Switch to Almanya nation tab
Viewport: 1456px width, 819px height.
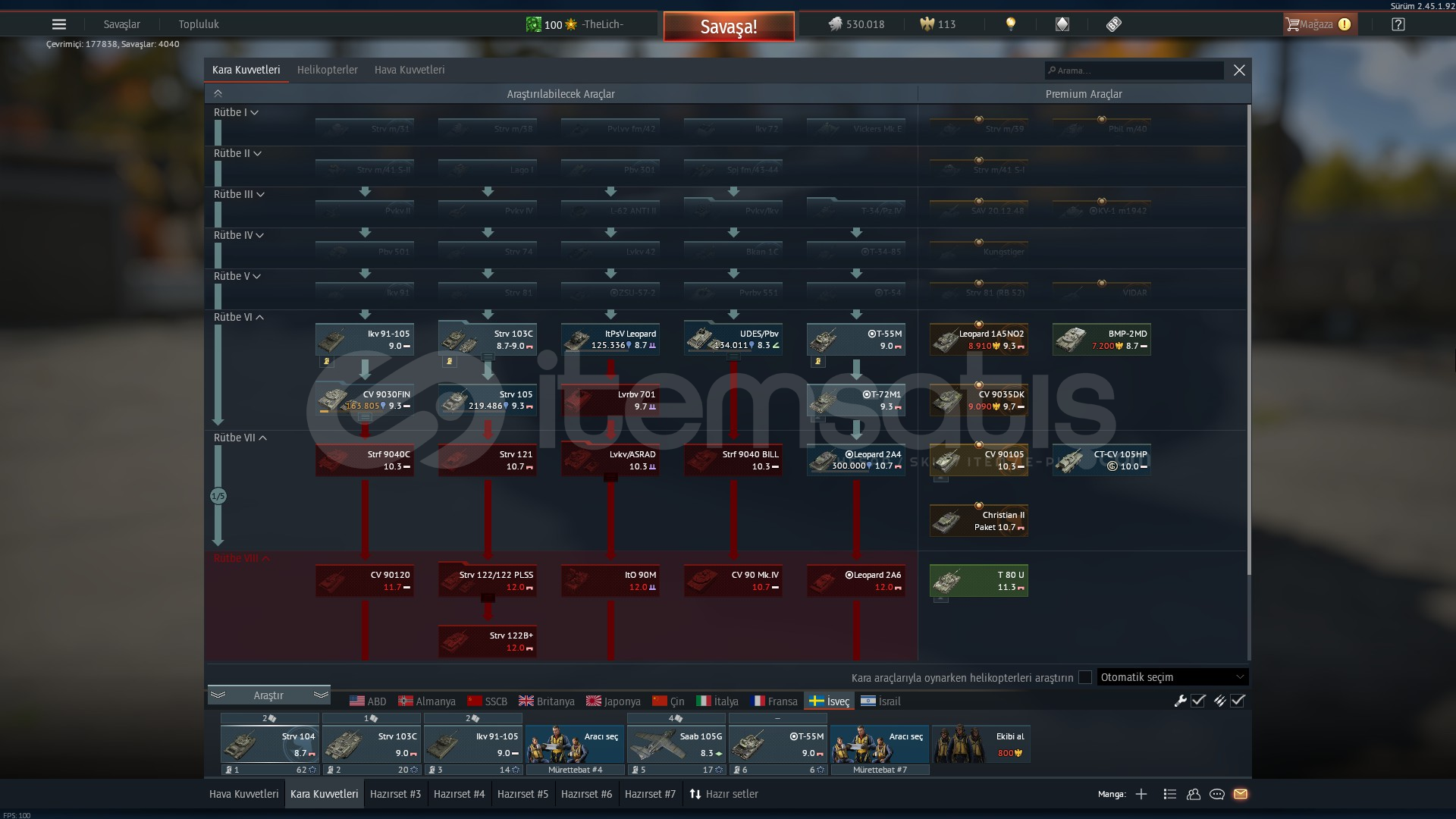click(x=427, y=701)
